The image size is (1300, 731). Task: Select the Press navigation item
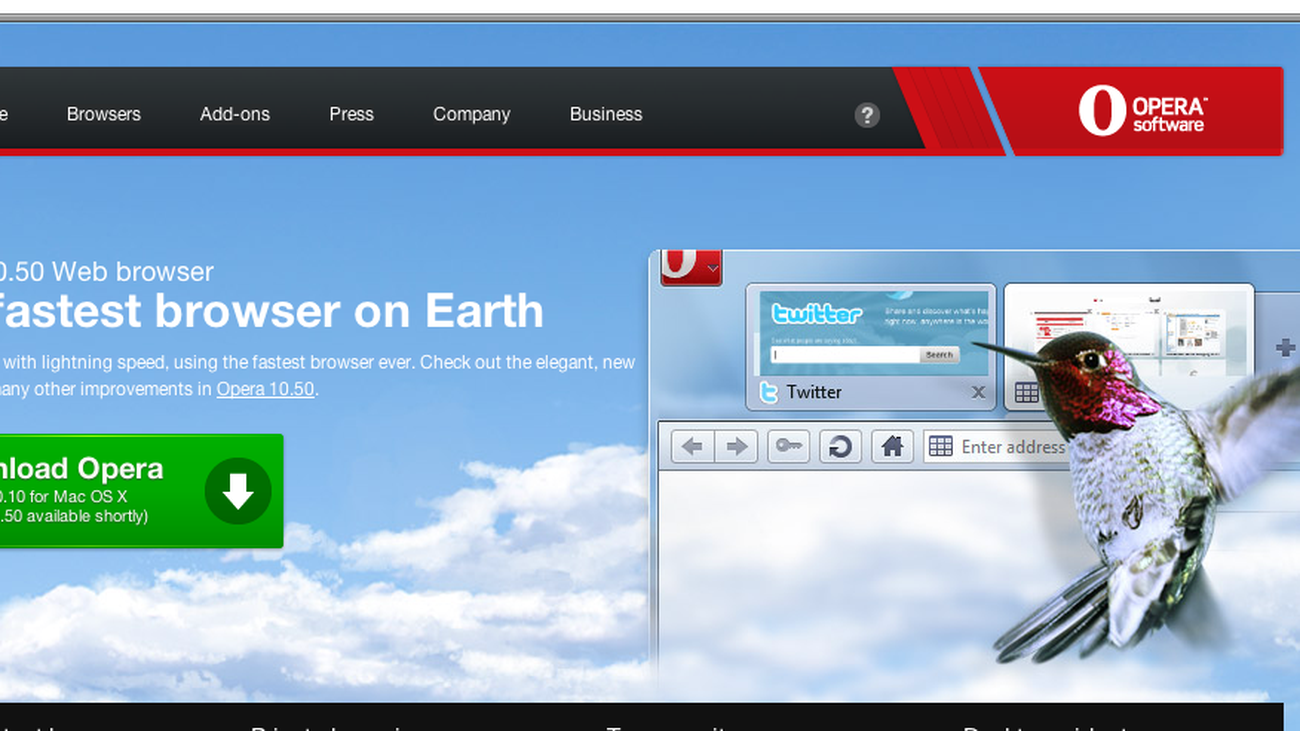(351, 114)
